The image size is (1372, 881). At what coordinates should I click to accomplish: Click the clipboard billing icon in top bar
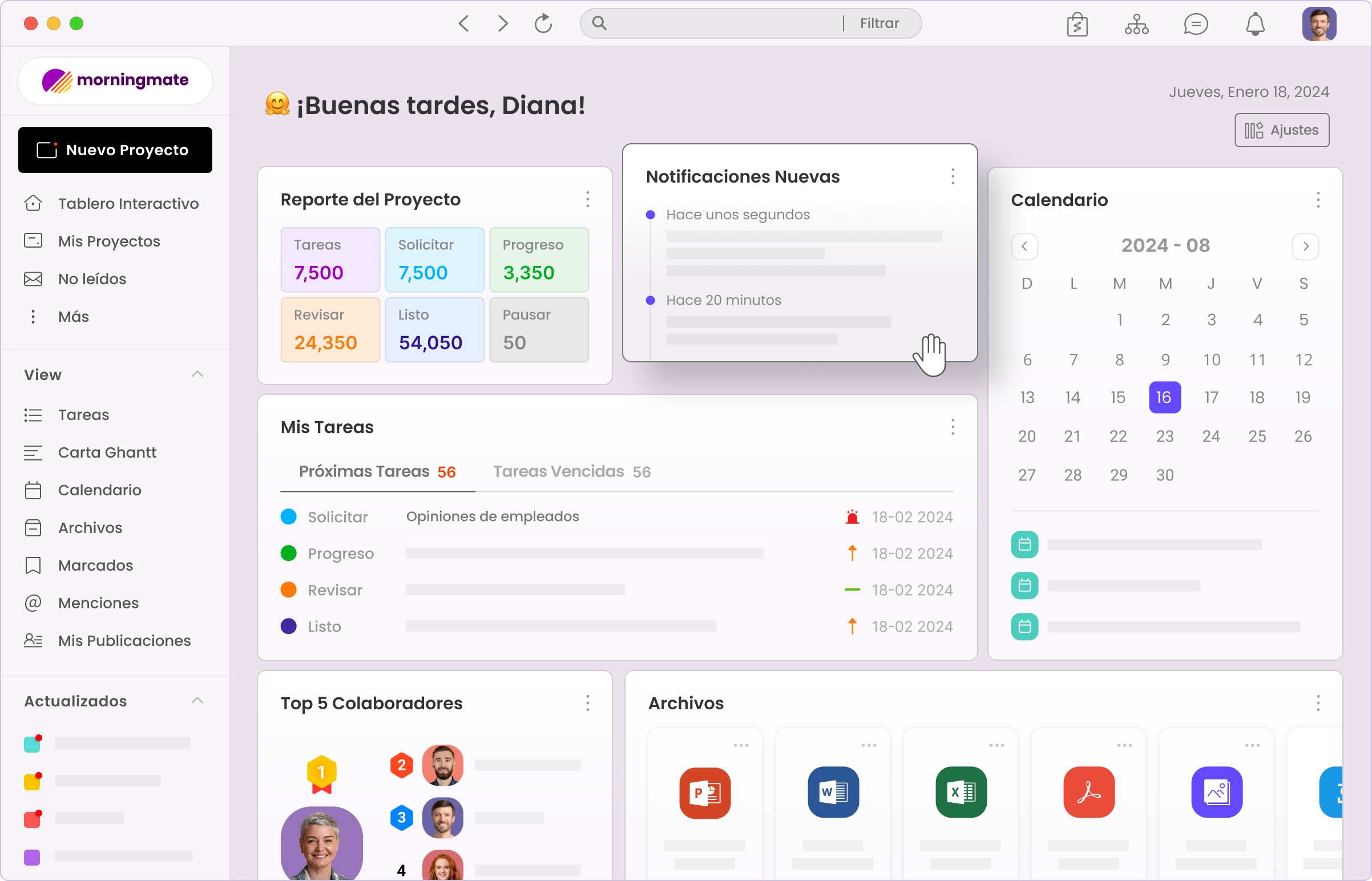[x=1077, y=24]
